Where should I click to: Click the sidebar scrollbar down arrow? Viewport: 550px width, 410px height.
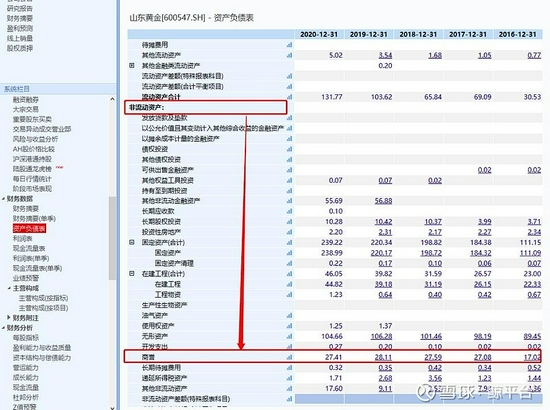coord(112,408)
